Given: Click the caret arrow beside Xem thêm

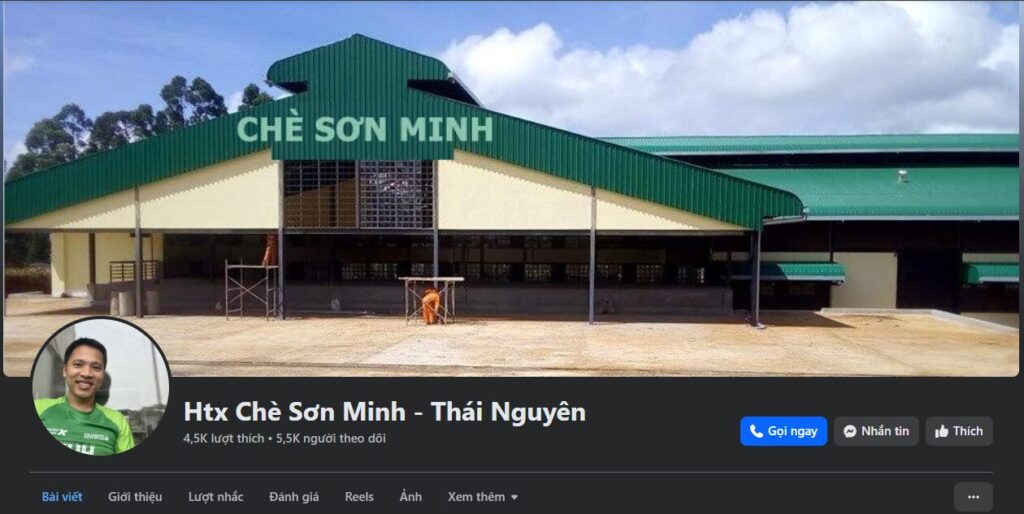Looking at the screenshot, I should point(514,498).
